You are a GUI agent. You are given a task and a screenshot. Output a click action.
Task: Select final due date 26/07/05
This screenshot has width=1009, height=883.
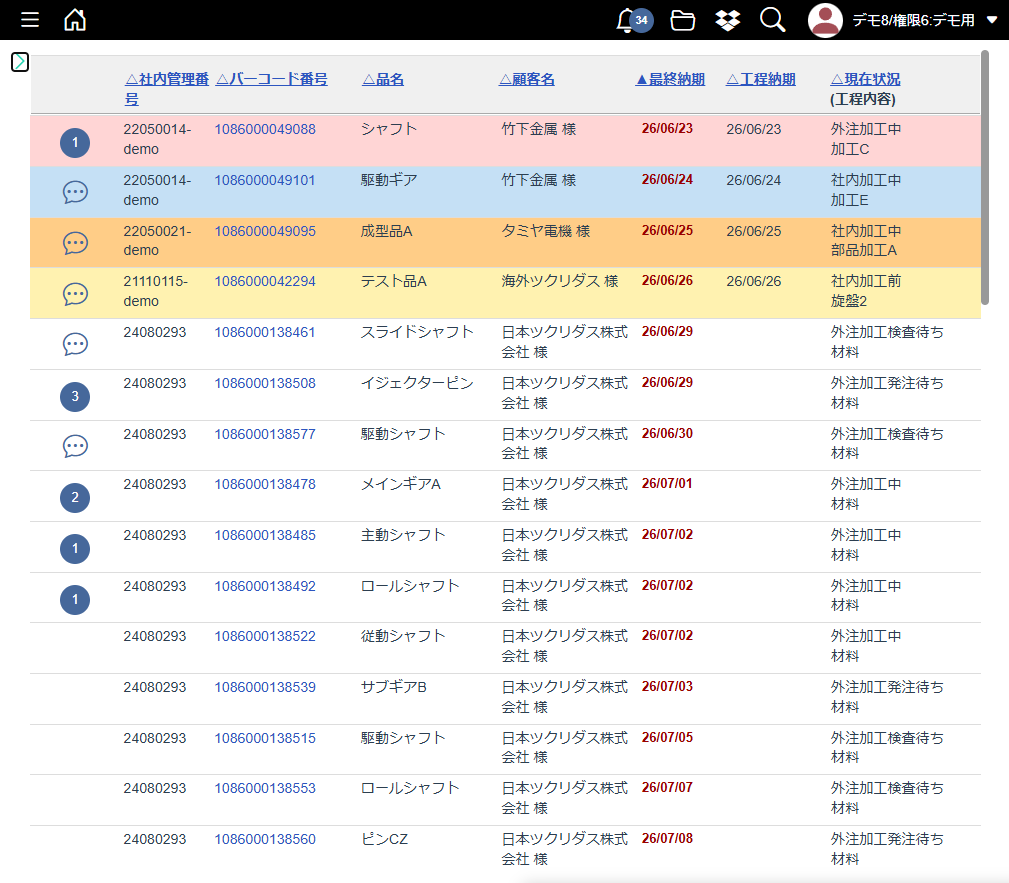pos(667,737)
